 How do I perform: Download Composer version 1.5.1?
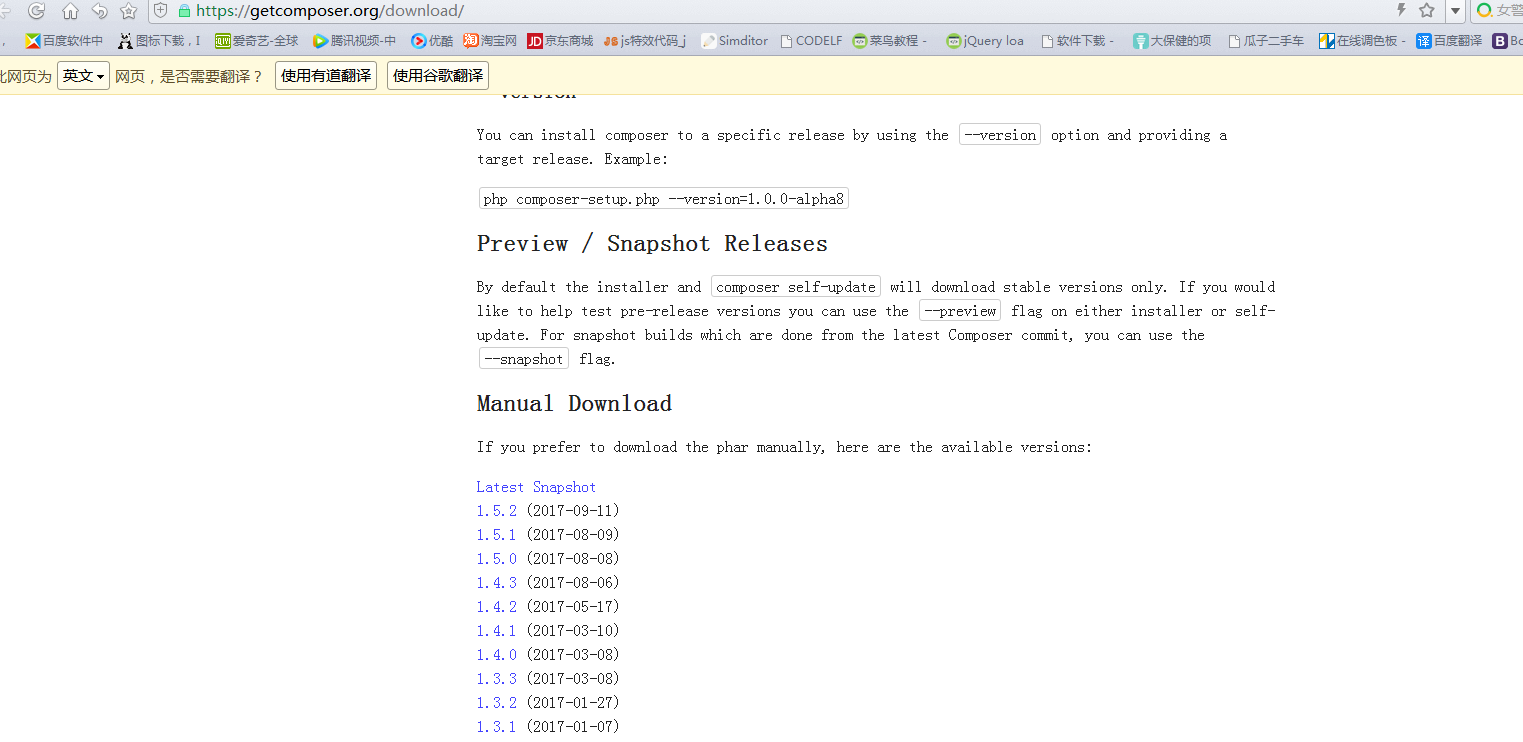[x=497, y=535]
